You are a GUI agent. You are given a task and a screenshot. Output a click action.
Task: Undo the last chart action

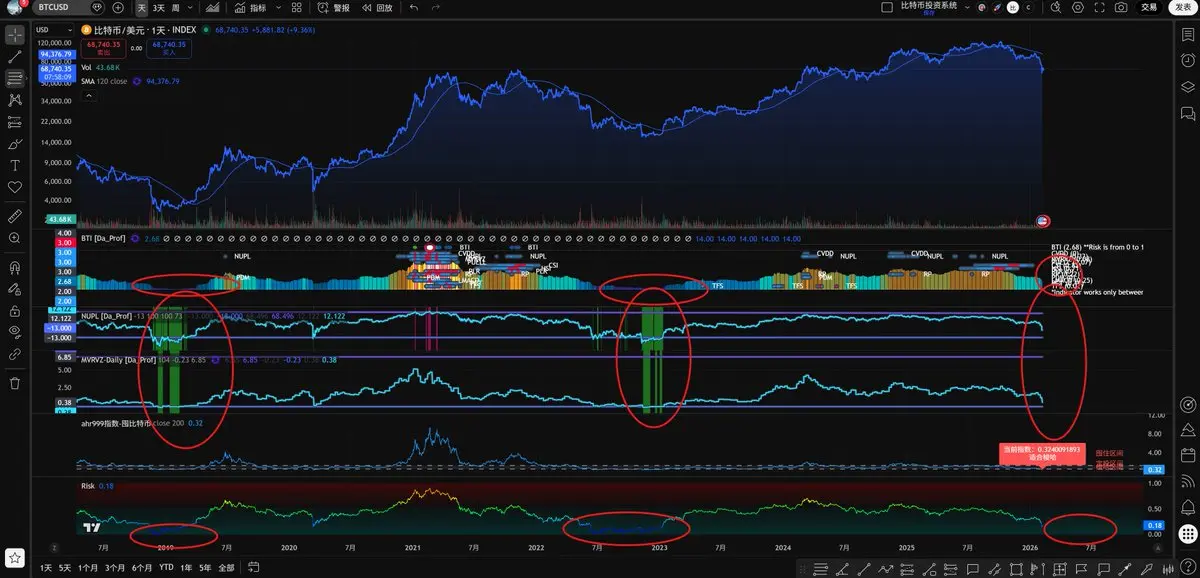coord(414,7)
